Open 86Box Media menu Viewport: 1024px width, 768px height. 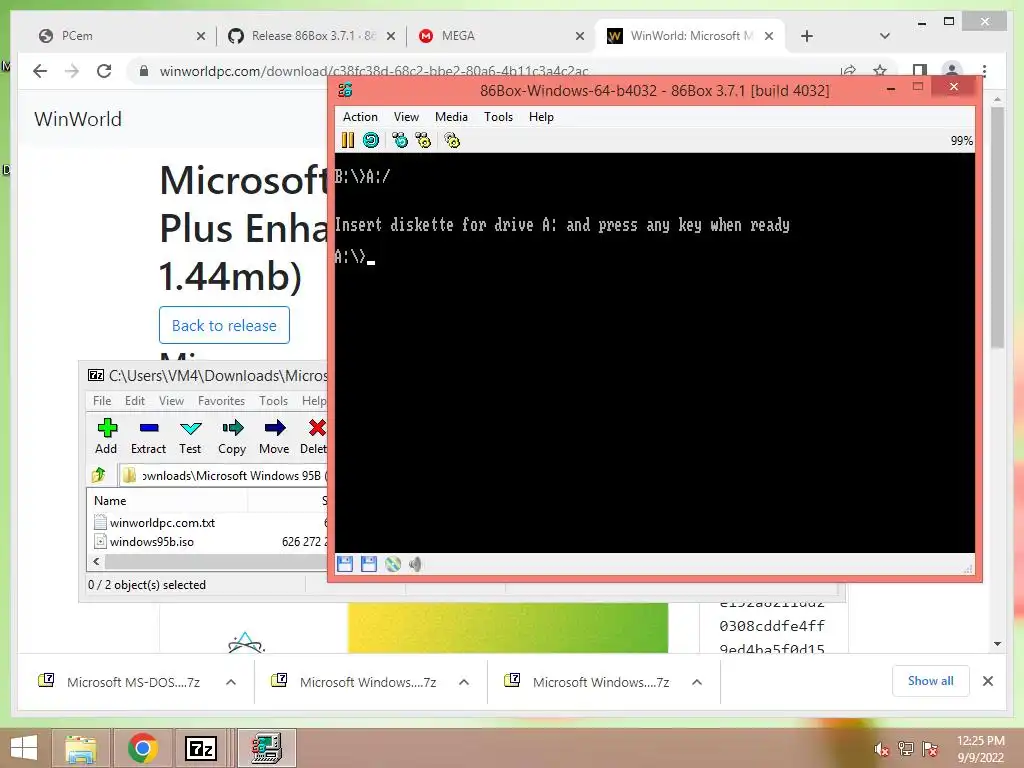pyautogui.click(x=451, y=117)
